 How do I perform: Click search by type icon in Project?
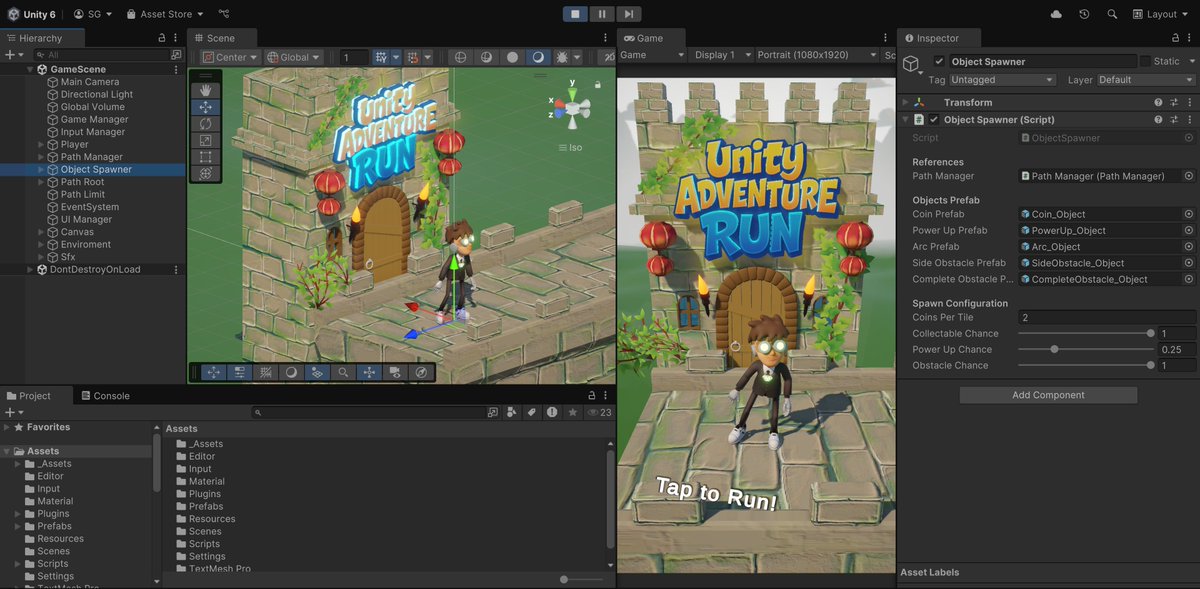click(512, 412)
